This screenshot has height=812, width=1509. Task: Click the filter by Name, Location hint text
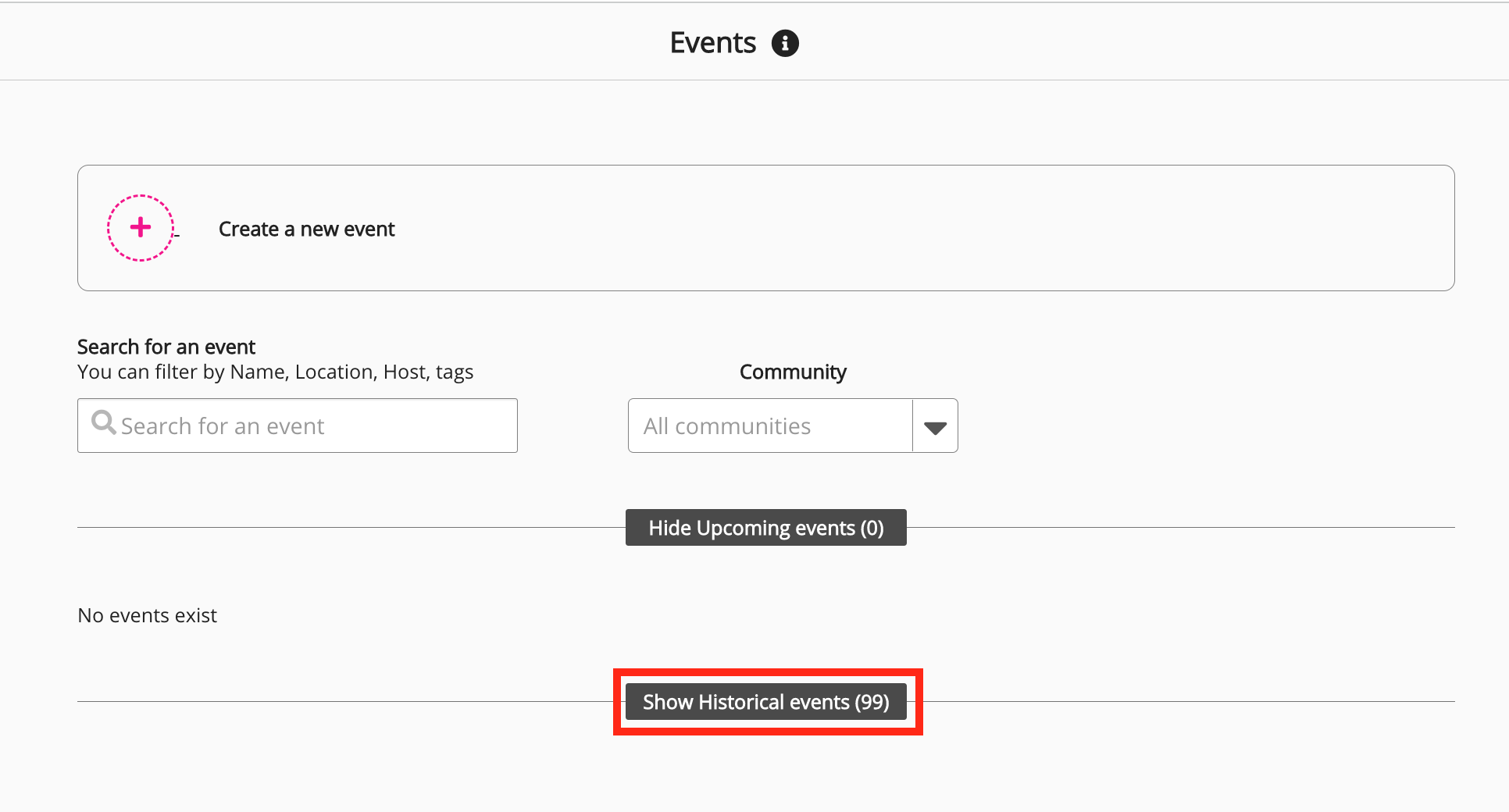(x=275, y=372)
